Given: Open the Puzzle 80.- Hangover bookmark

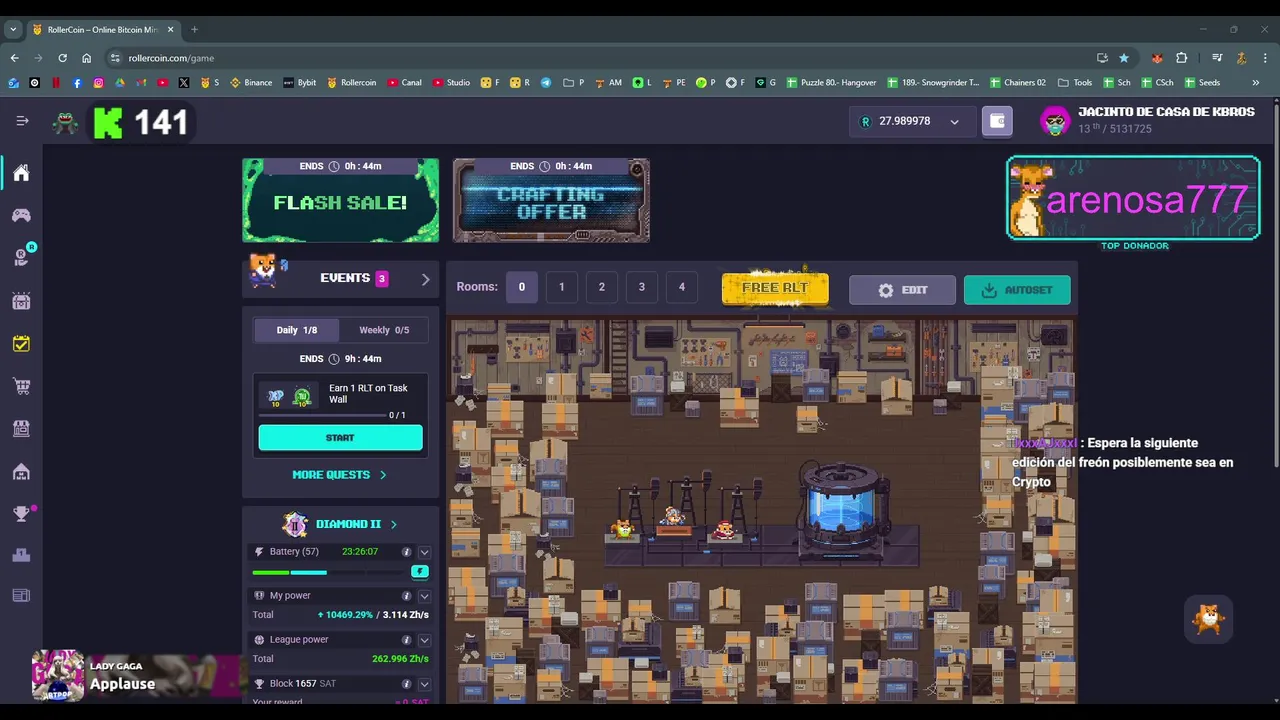Looking at the screenshot, I should point(831,83).
